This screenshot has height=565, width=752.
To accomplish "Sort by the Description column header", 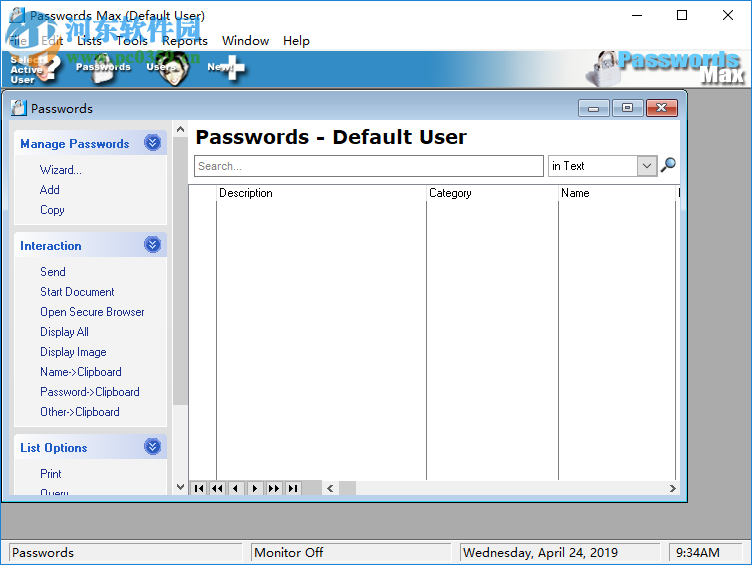I will 321,193.
